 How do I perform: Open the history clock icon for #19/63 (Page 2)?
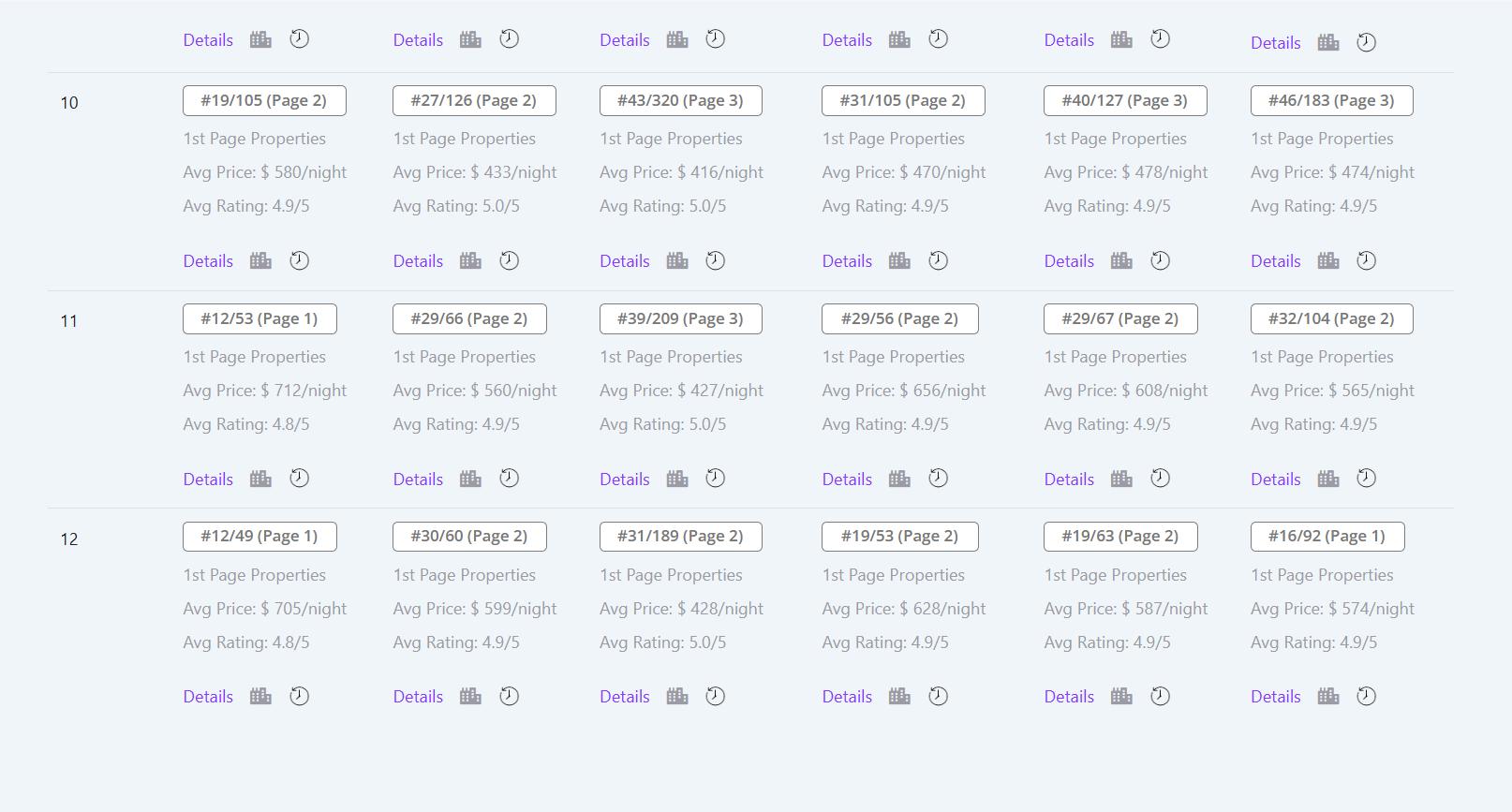point(1160,696)
